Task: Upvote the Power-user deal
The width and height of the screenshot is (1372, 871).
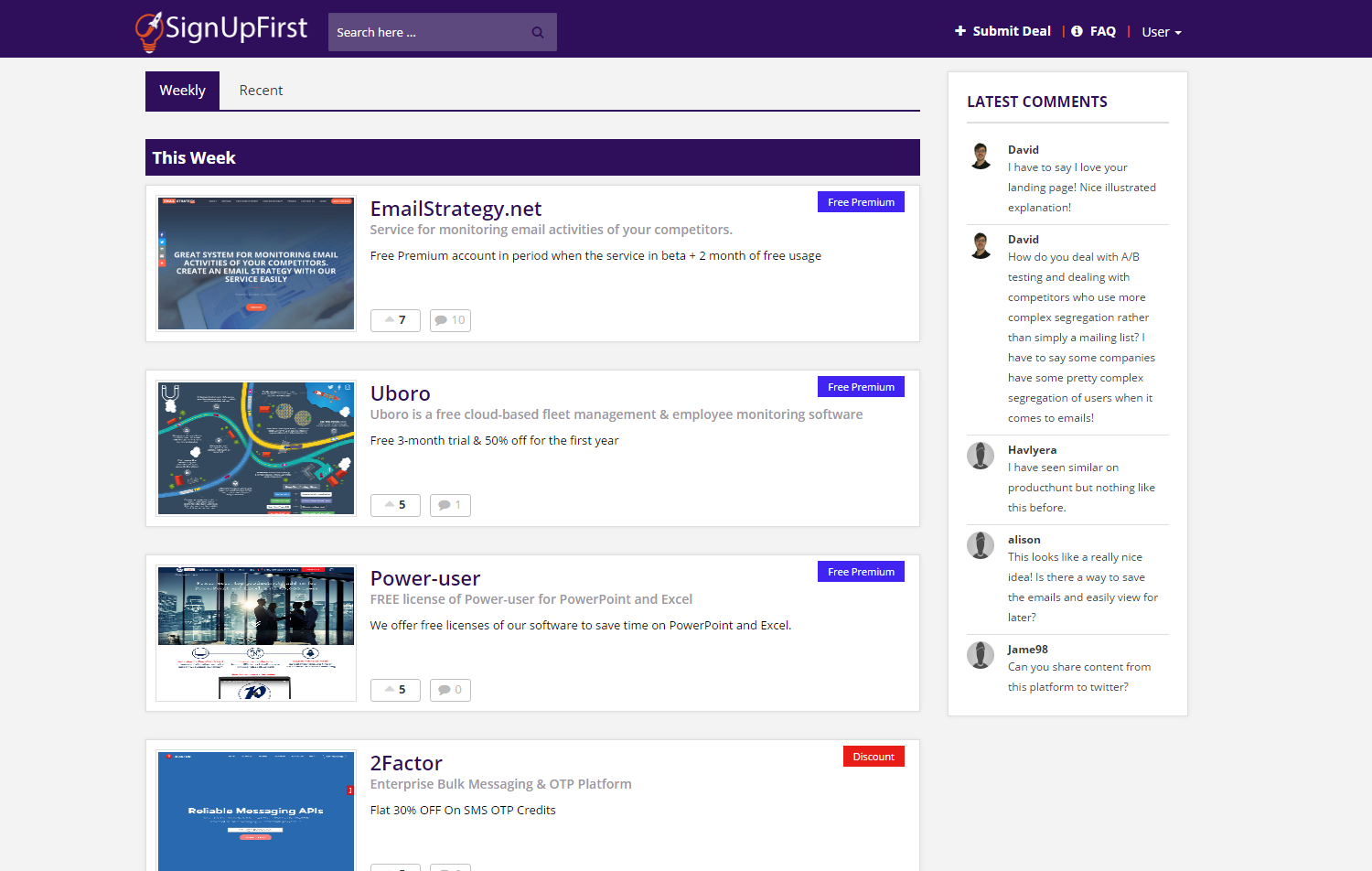Action: click(395, 690)
